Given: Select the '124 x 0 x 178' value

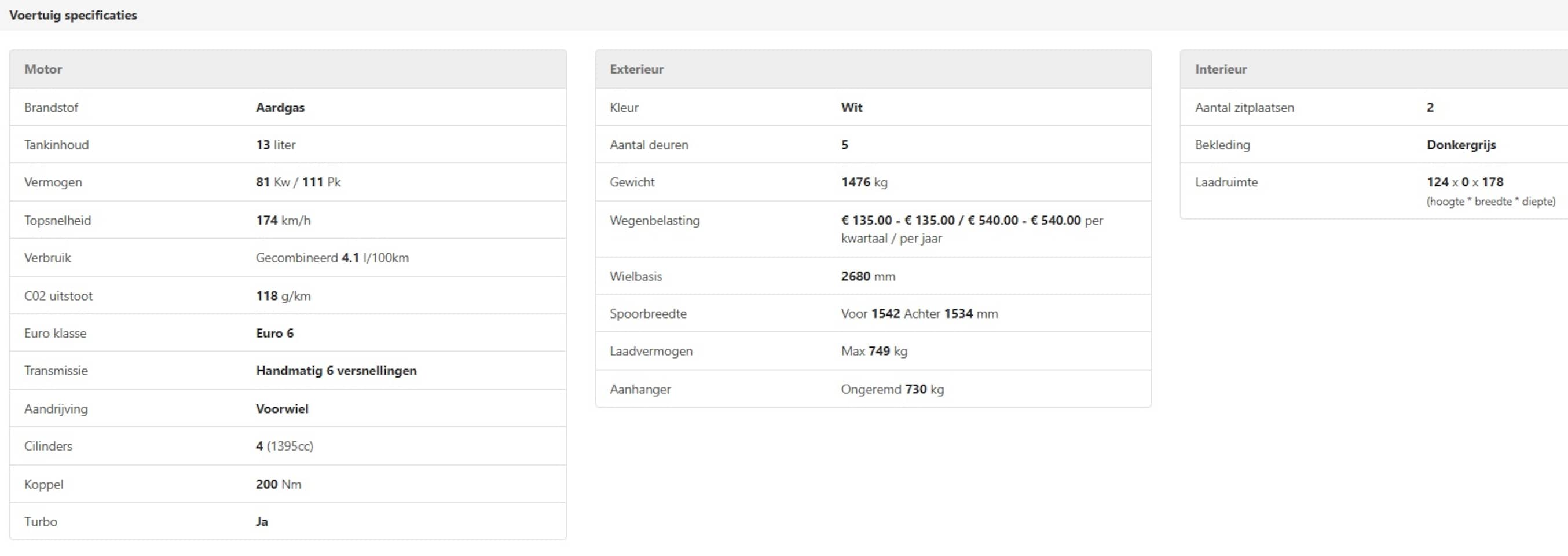Looking at the screenshot, I should [x=1464, y=182].
